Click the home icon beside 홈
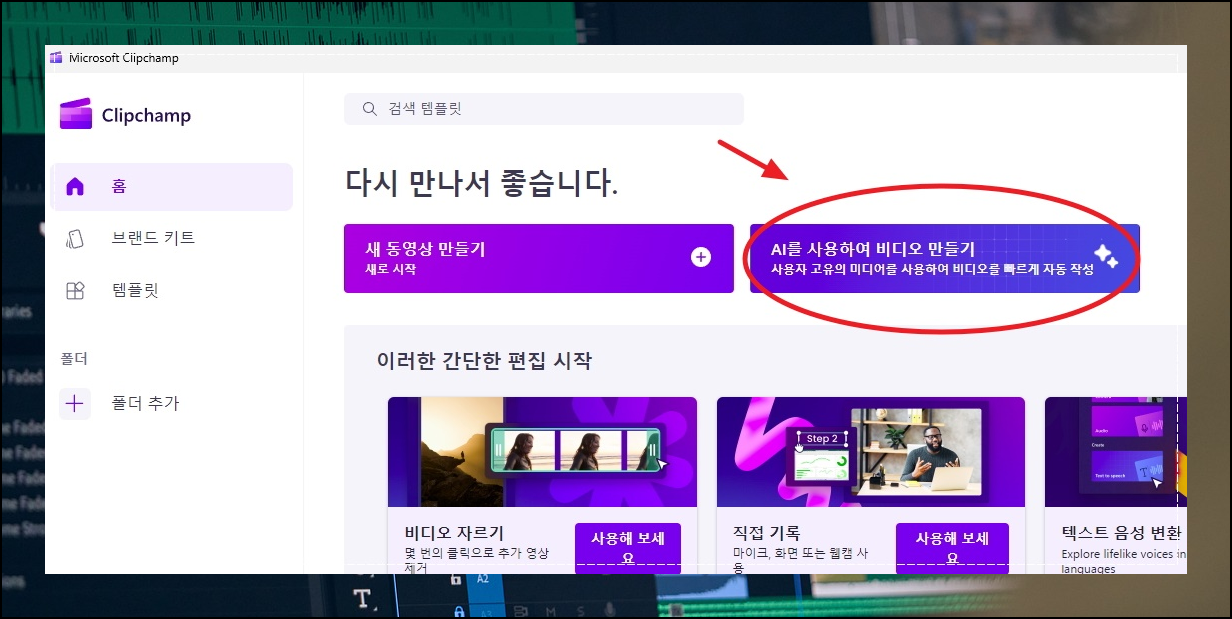The image size is (1232, 619). pyautogui.click(x=75, y=187)
